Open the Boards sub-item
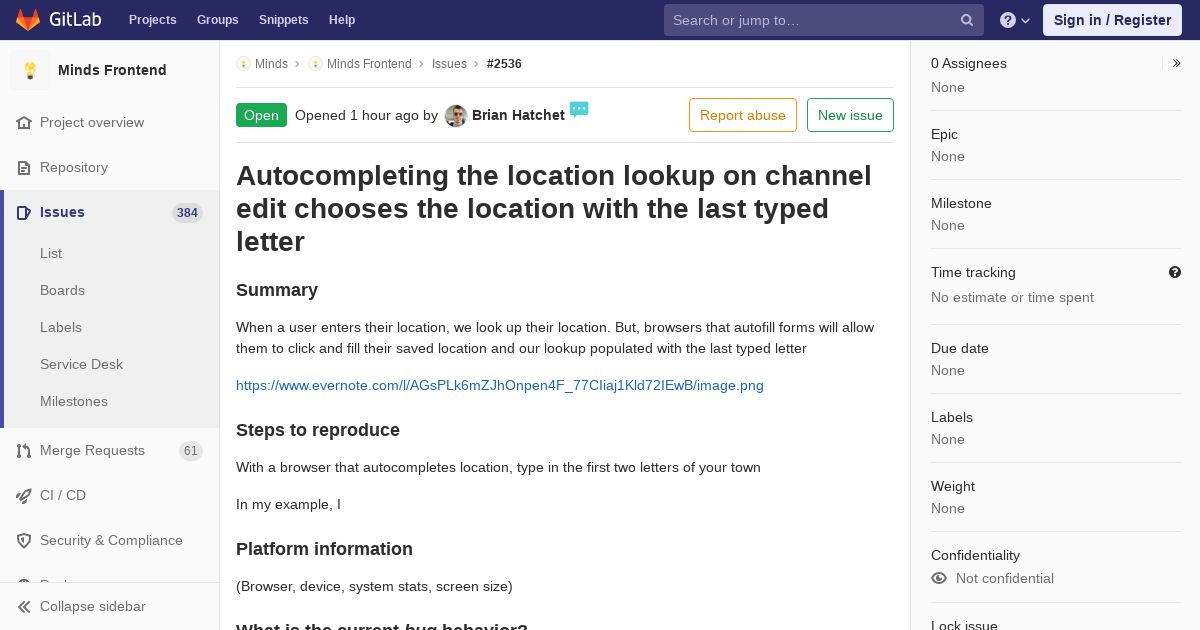This screenshot has width=1200, height=630. [62, 290]
